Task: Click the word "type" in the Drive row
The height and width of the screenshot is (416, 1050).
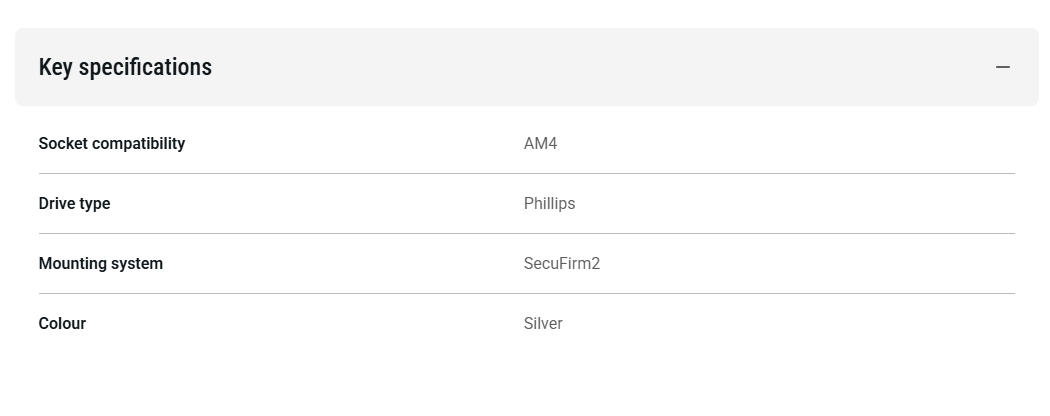Action: [x=93, y=203]
